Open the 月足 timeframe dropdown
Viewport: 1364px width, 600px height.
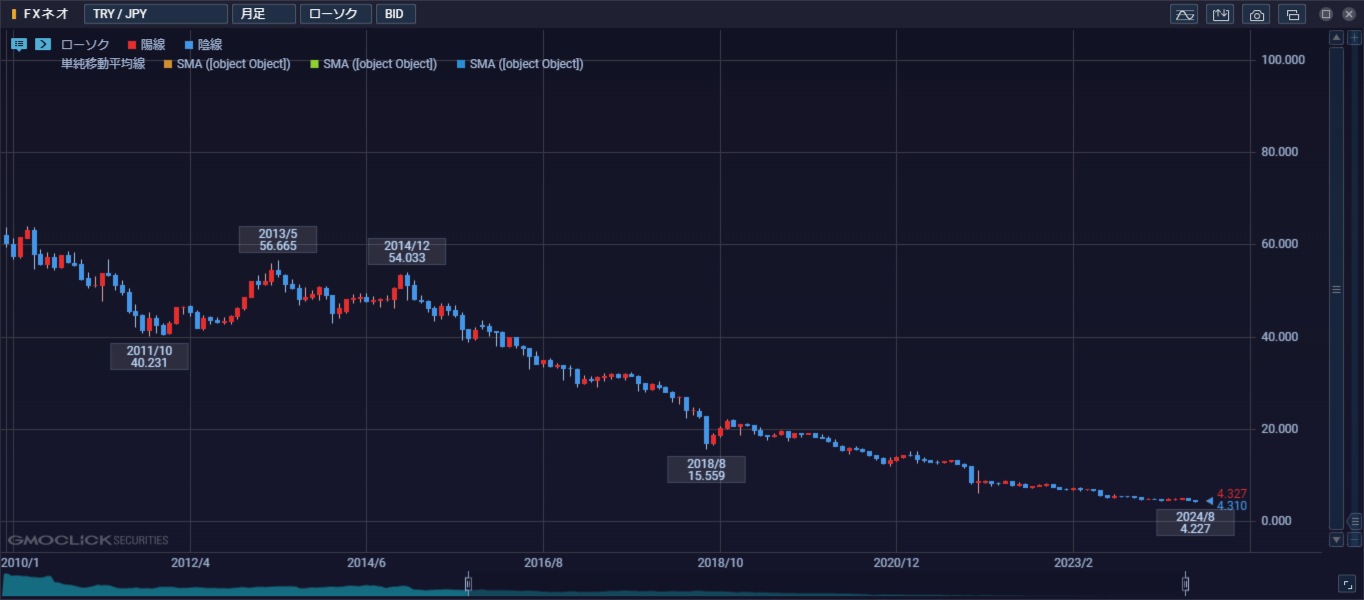coord(263,14)
